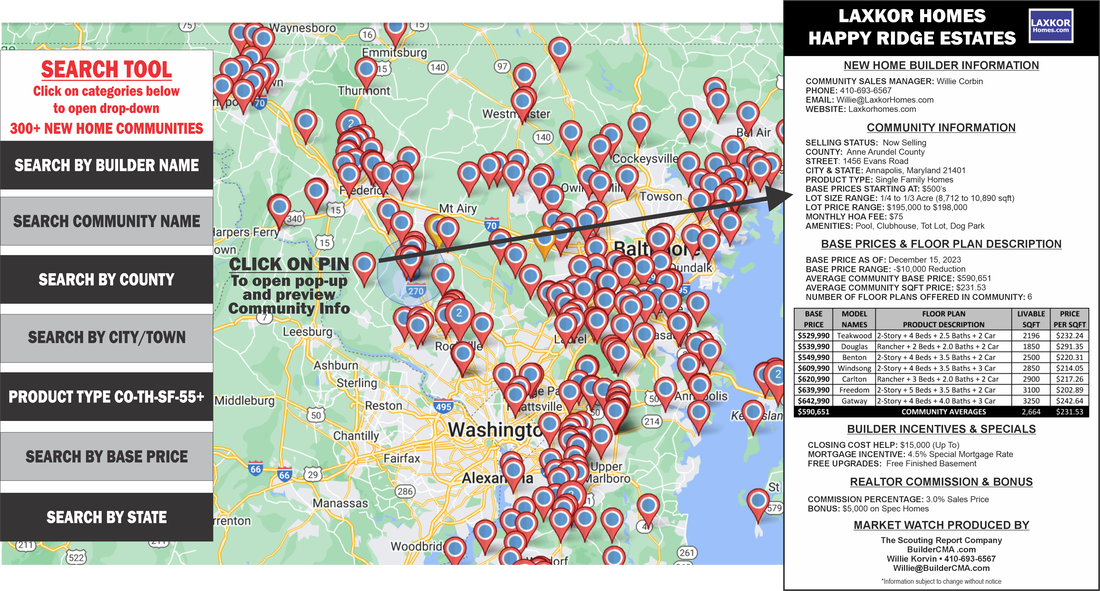Select the orange pin west of Baltimore

544,239
